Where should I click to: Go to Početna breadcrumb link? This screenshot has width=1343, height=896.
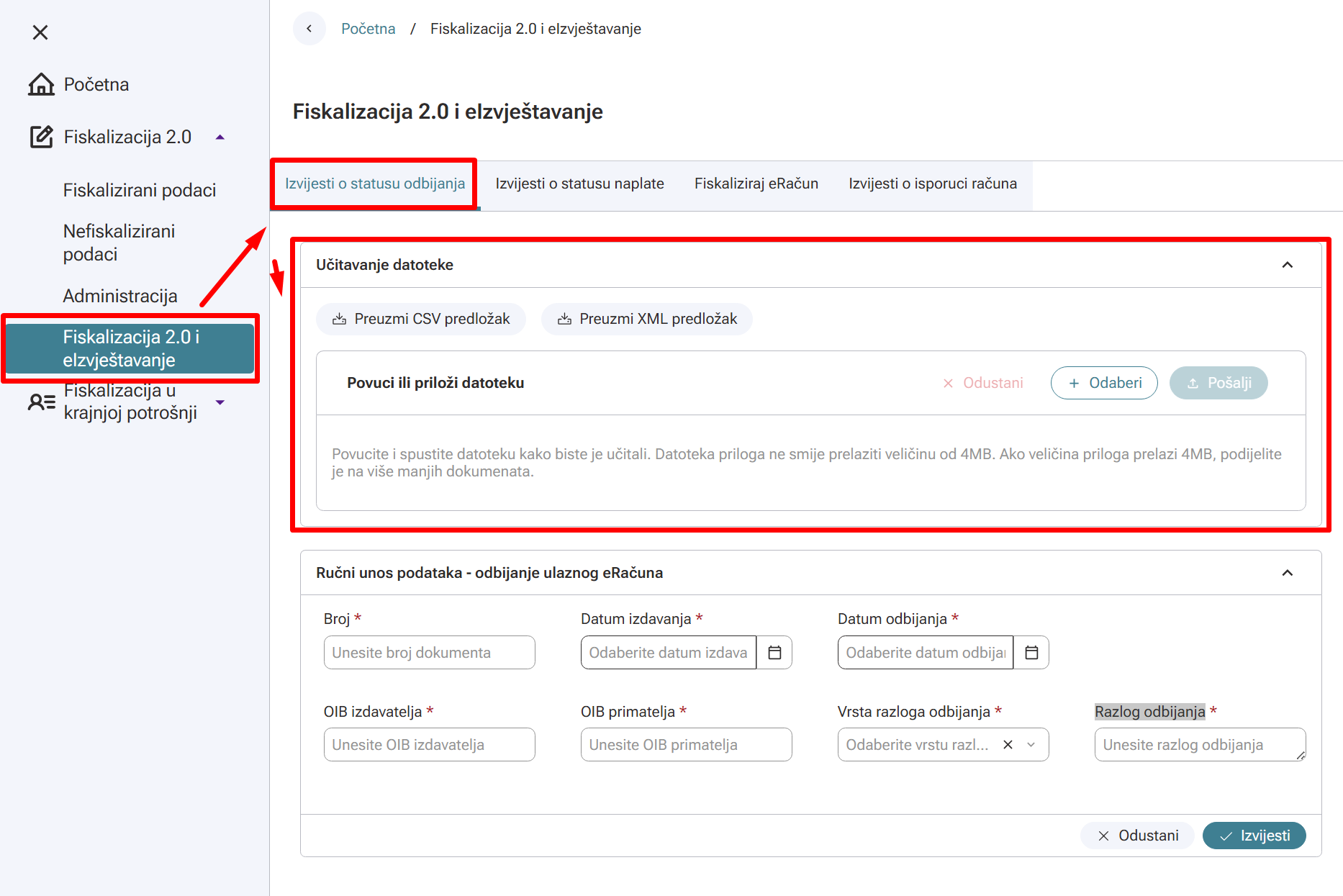click(x=368, y=29)
